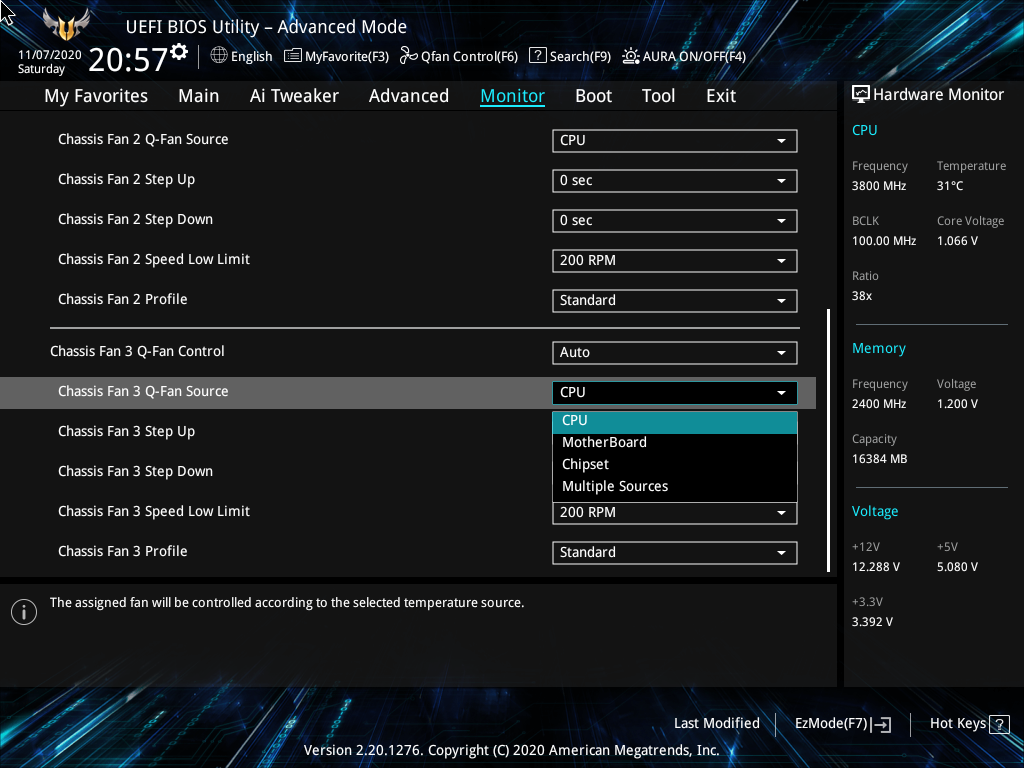1024x768 pixels.
Task: Click the 11/07/2020 date display
Action: pyautogui.click(x=50, y=55)
